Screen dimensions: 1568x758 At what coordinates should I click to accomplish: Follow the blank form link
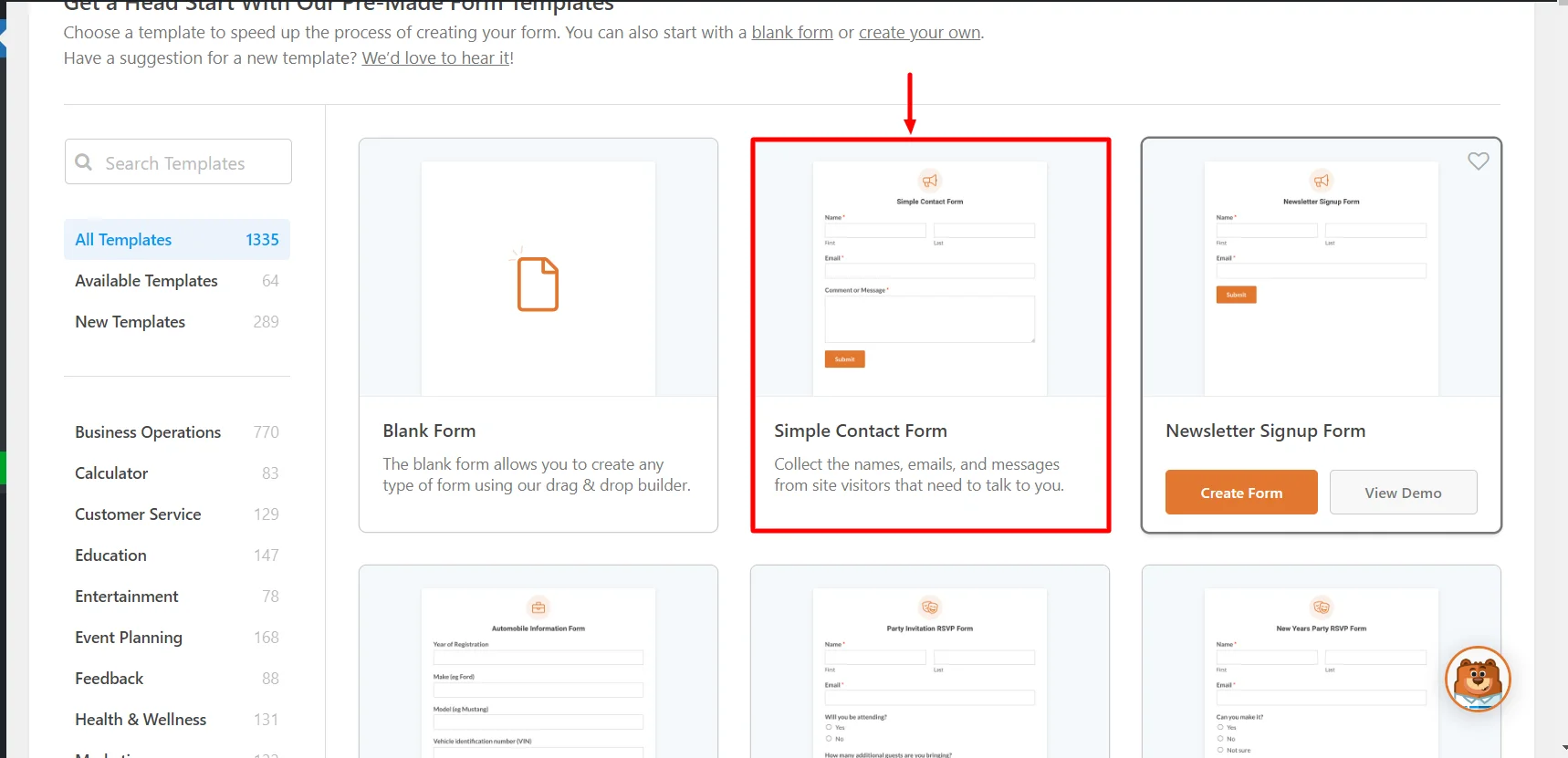tap(792, 32)
